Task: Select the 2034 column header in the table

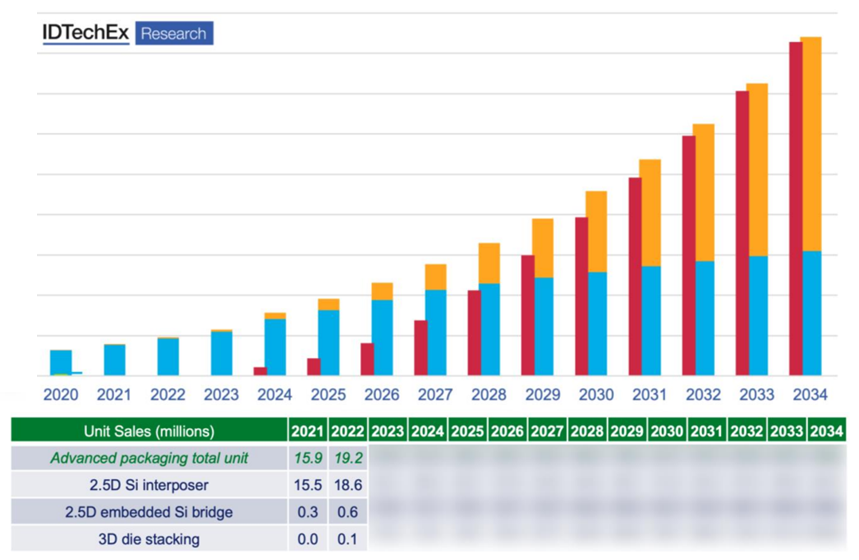Action: [x=828, y=431]
